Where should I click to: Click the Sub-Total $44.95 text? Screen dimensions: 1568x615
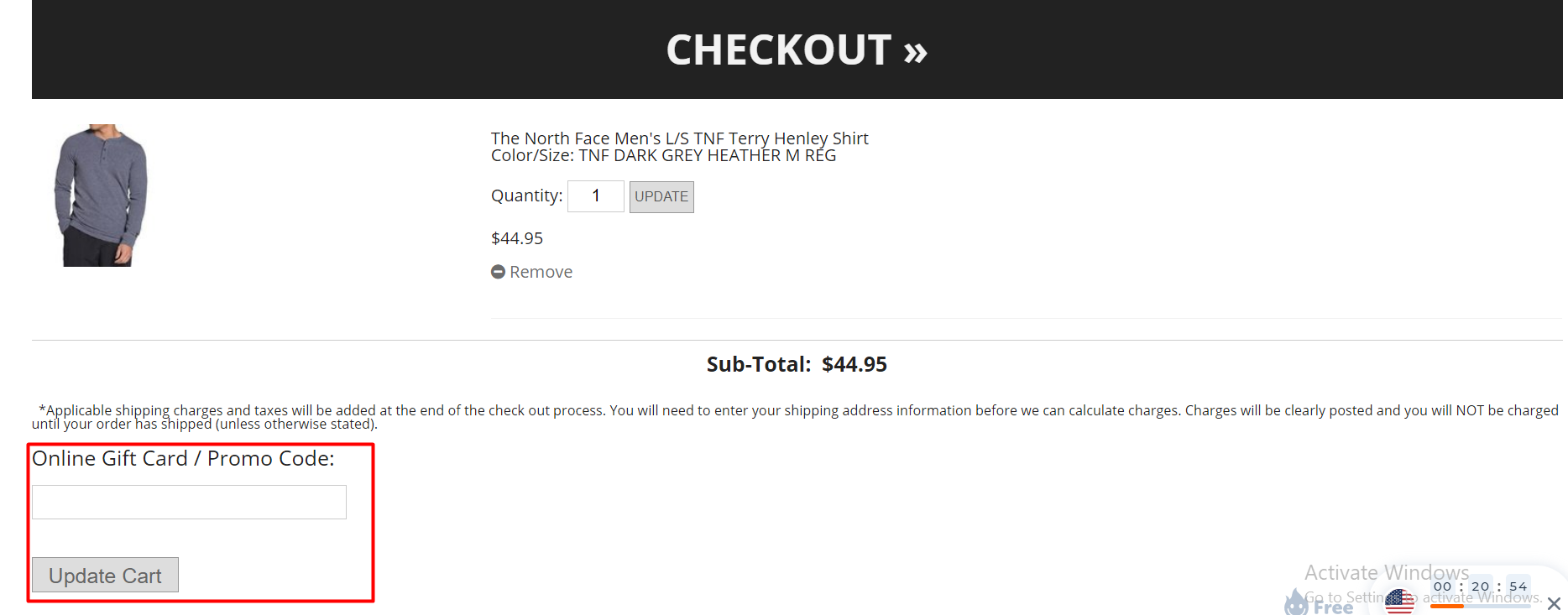click(797, 364)
